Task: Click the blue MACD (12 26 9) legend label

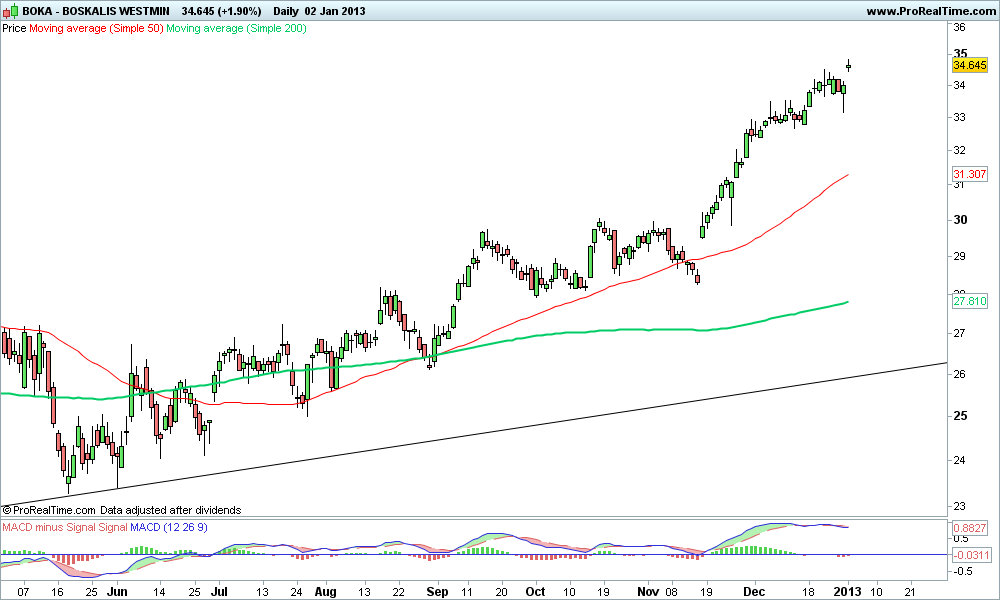Action: tap(168, 527)
